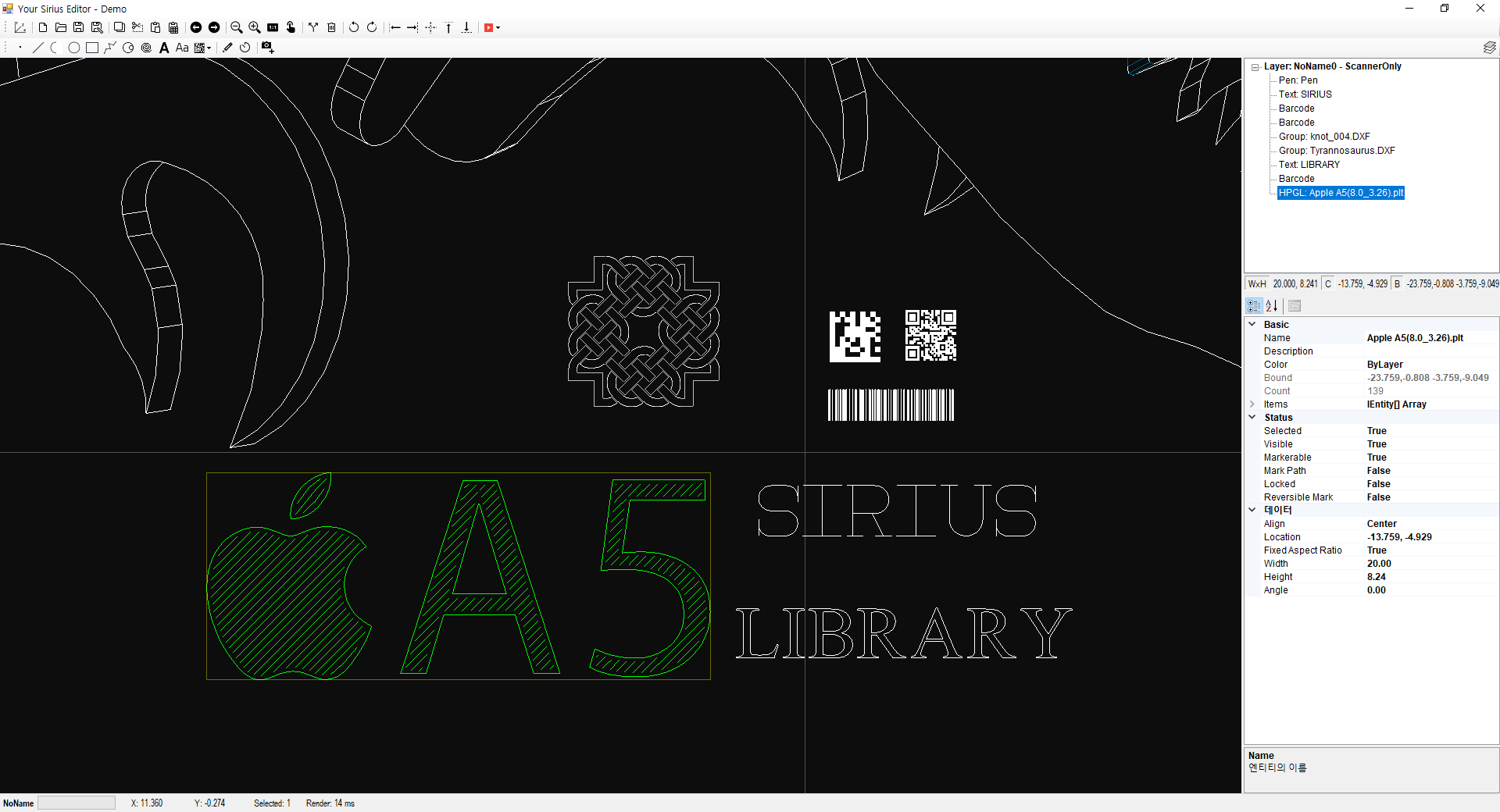The height and width of the screenshot is (812, 1500).
Task: Click the WxH button
Action: tap(1257, 284)
